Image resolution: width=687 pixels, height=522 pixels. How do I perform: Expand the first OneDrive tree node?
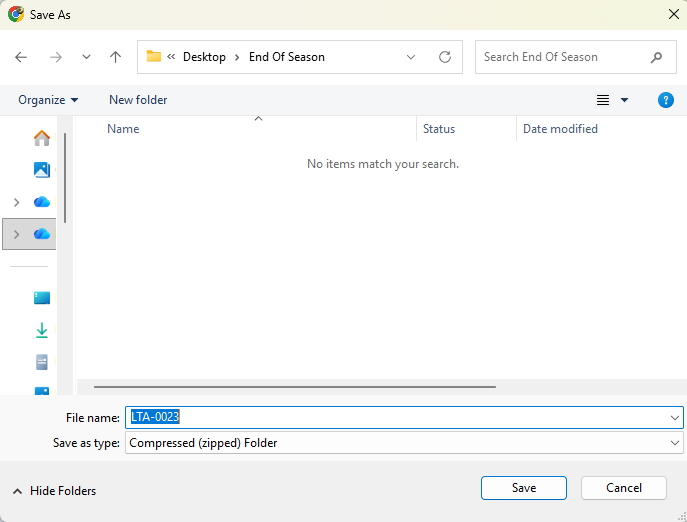[16, 202]
